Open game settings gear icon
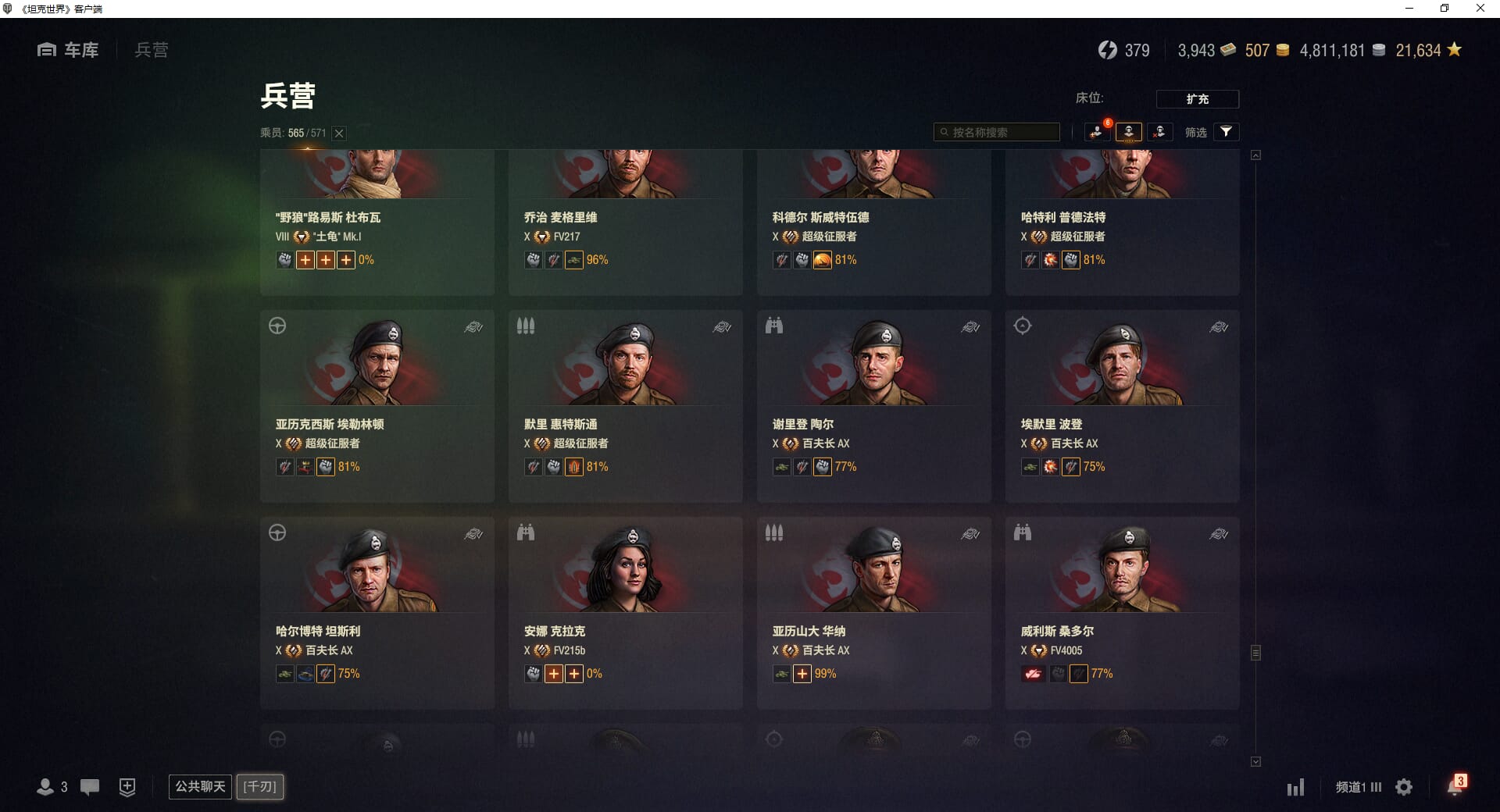 pos(1404,787)
